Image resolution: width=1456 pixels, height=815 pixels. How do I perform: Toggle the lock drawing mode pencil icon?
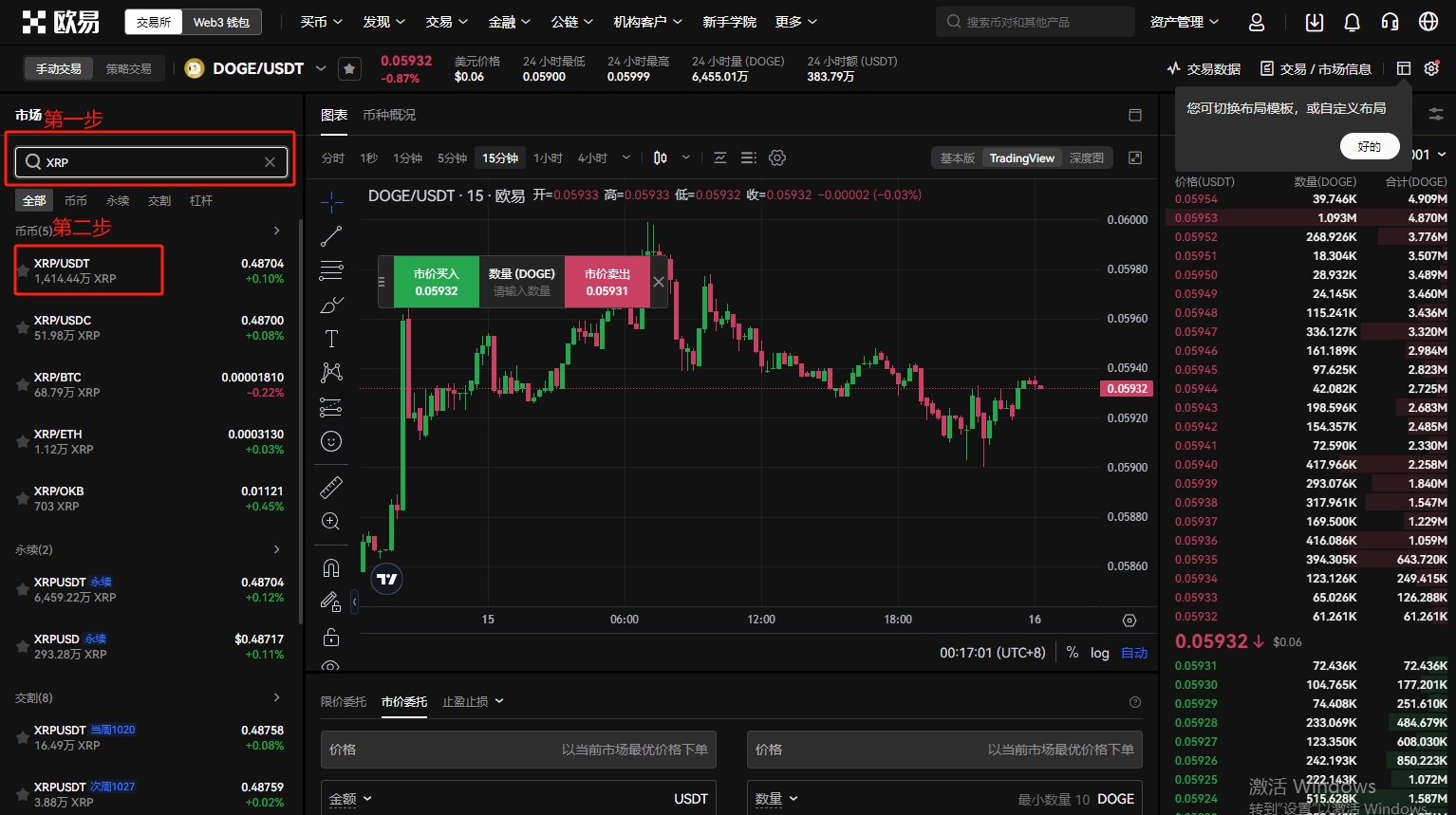[331, 602]
